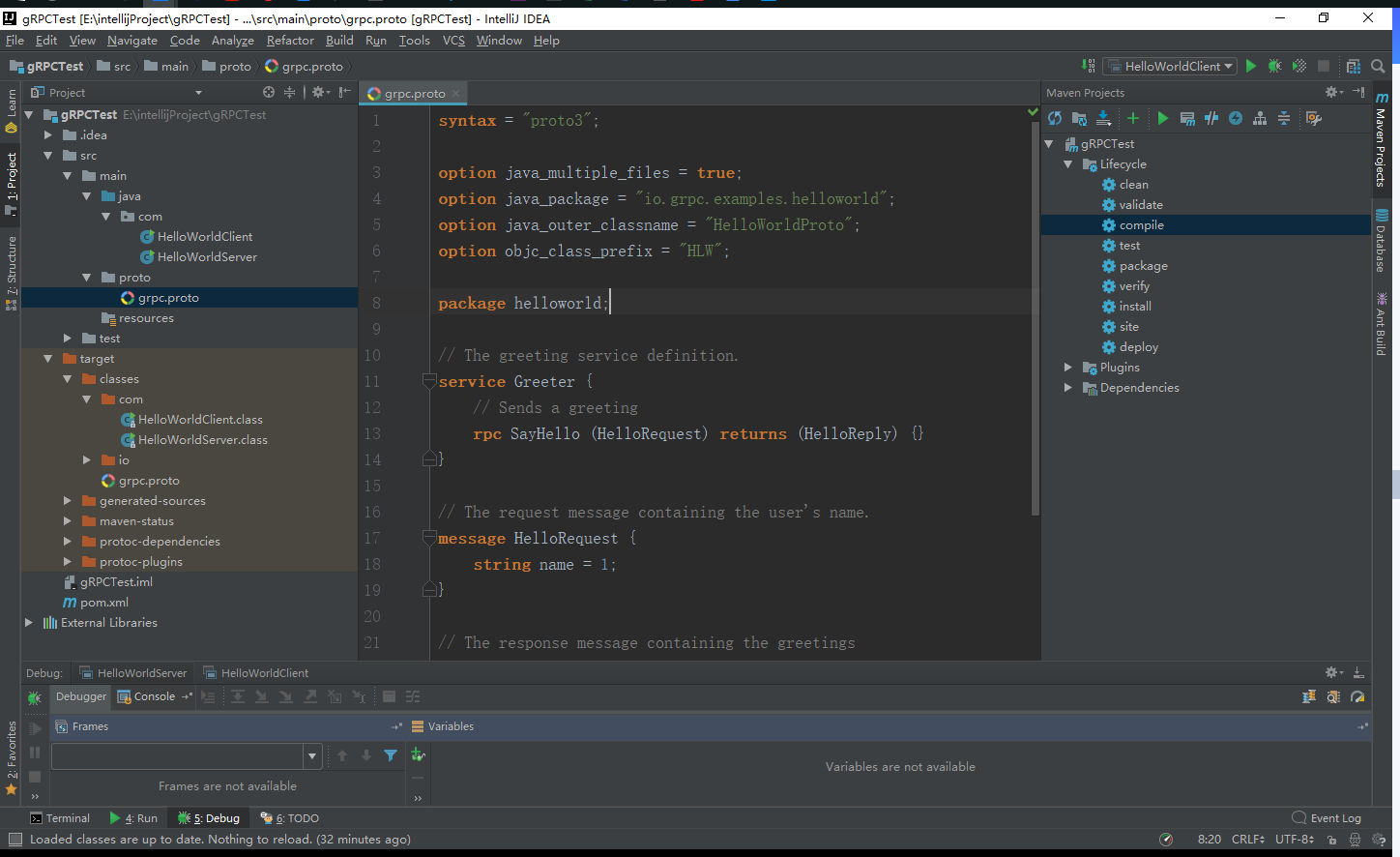Expand the .idea folder
This screenshot has height=857, width=1400.
[x=47, y=134]
